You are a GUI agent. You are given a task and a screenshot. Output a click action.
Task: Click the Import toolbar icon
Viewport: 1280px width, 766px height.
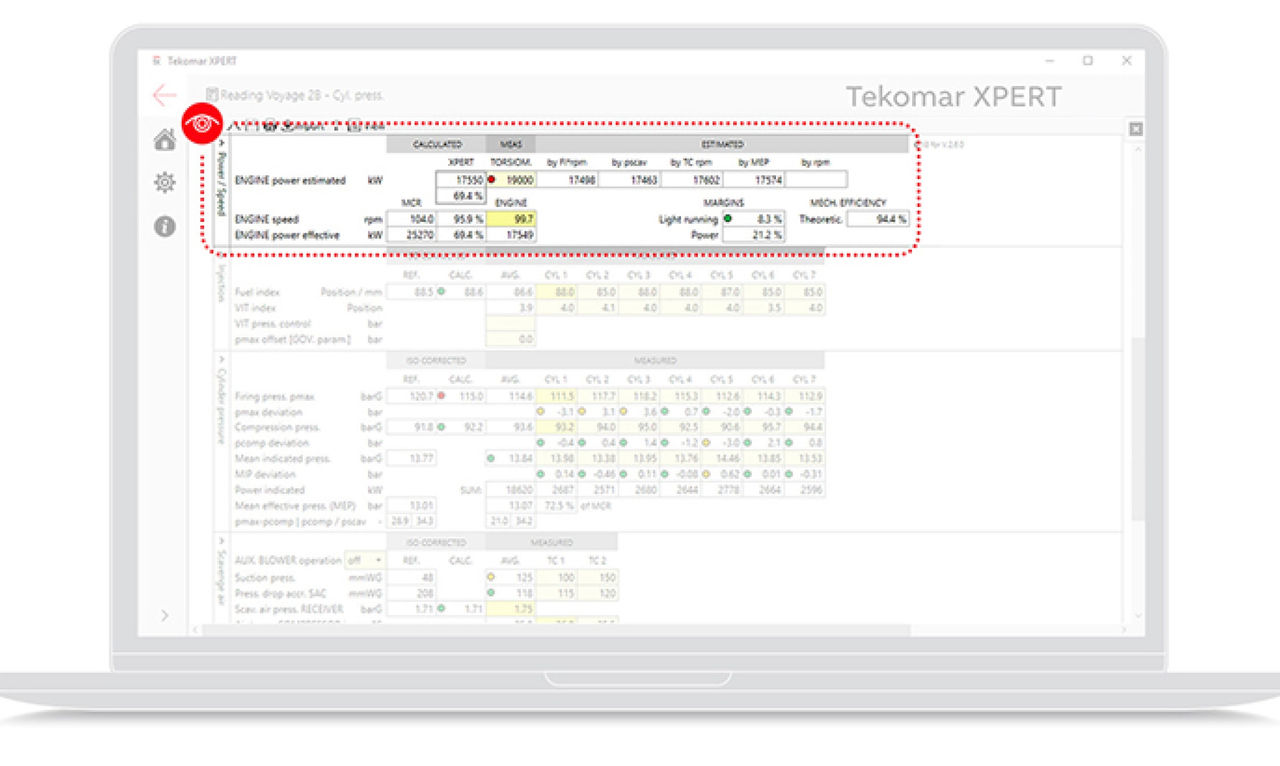tap(297, 126)
